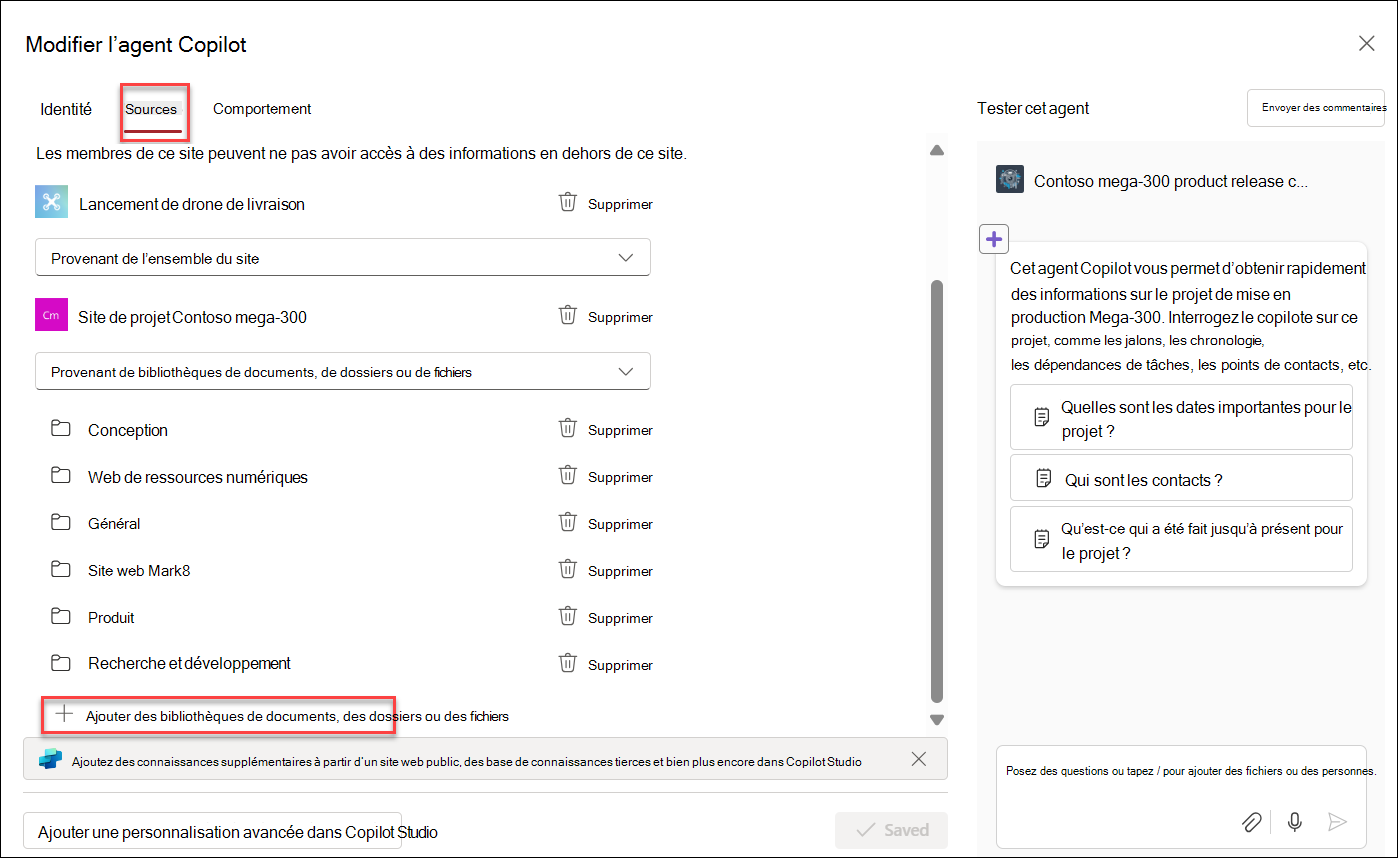The image size is (1398, 858).
Task: Click the Conception folder icon
Action: tap(61, 429)
